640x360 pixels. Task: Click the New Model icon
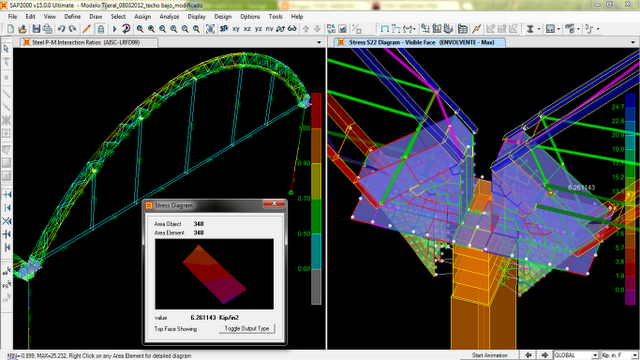(x=11, y=29)
